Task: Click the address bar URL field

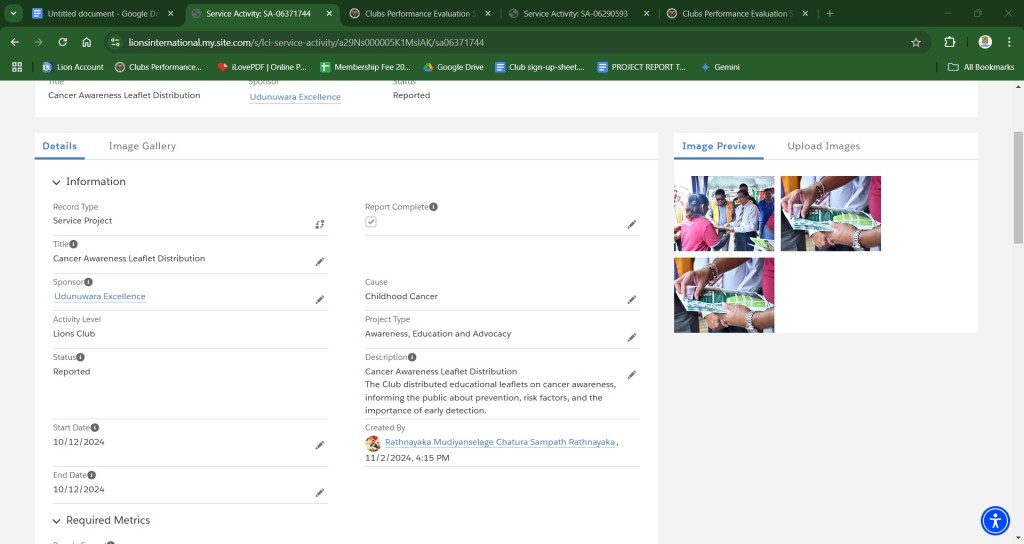Action: 509,42
